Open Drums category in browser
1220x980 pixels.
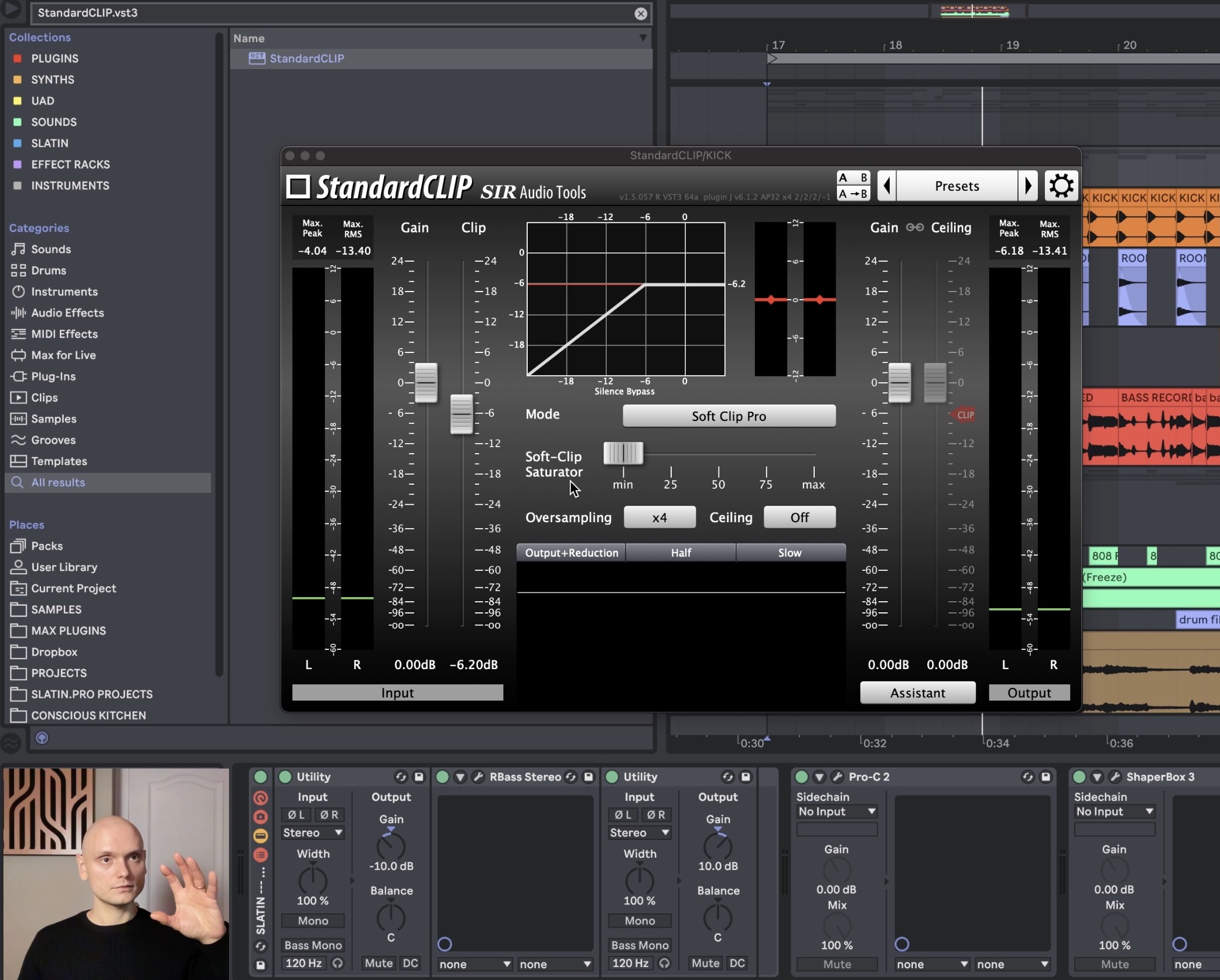pos(49,270)
